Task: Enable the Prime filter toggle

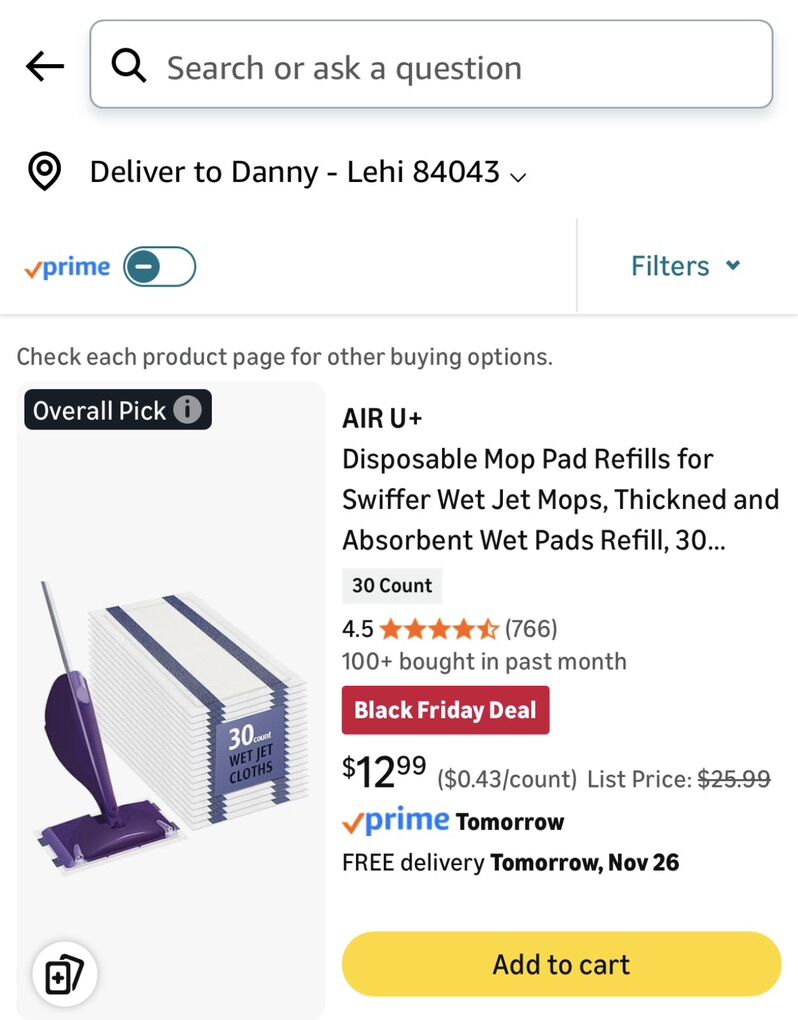Action: (x=160, y=267)
